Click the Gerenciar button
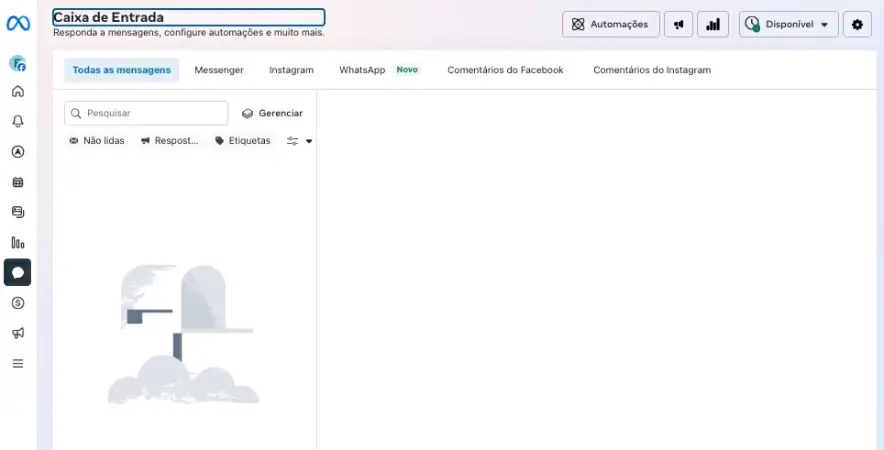The height and width of the screenshot is (450, 884). click(273, 113)
